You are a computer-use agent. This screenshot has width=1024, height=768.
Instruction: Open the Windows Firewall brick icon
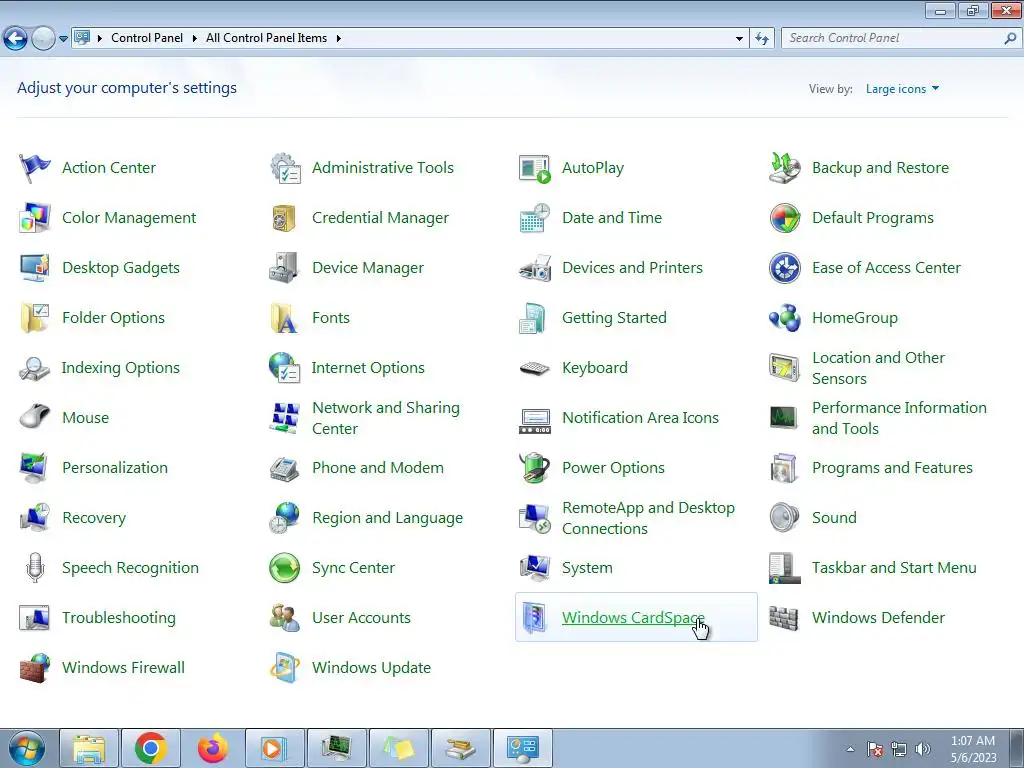point(35,667)
